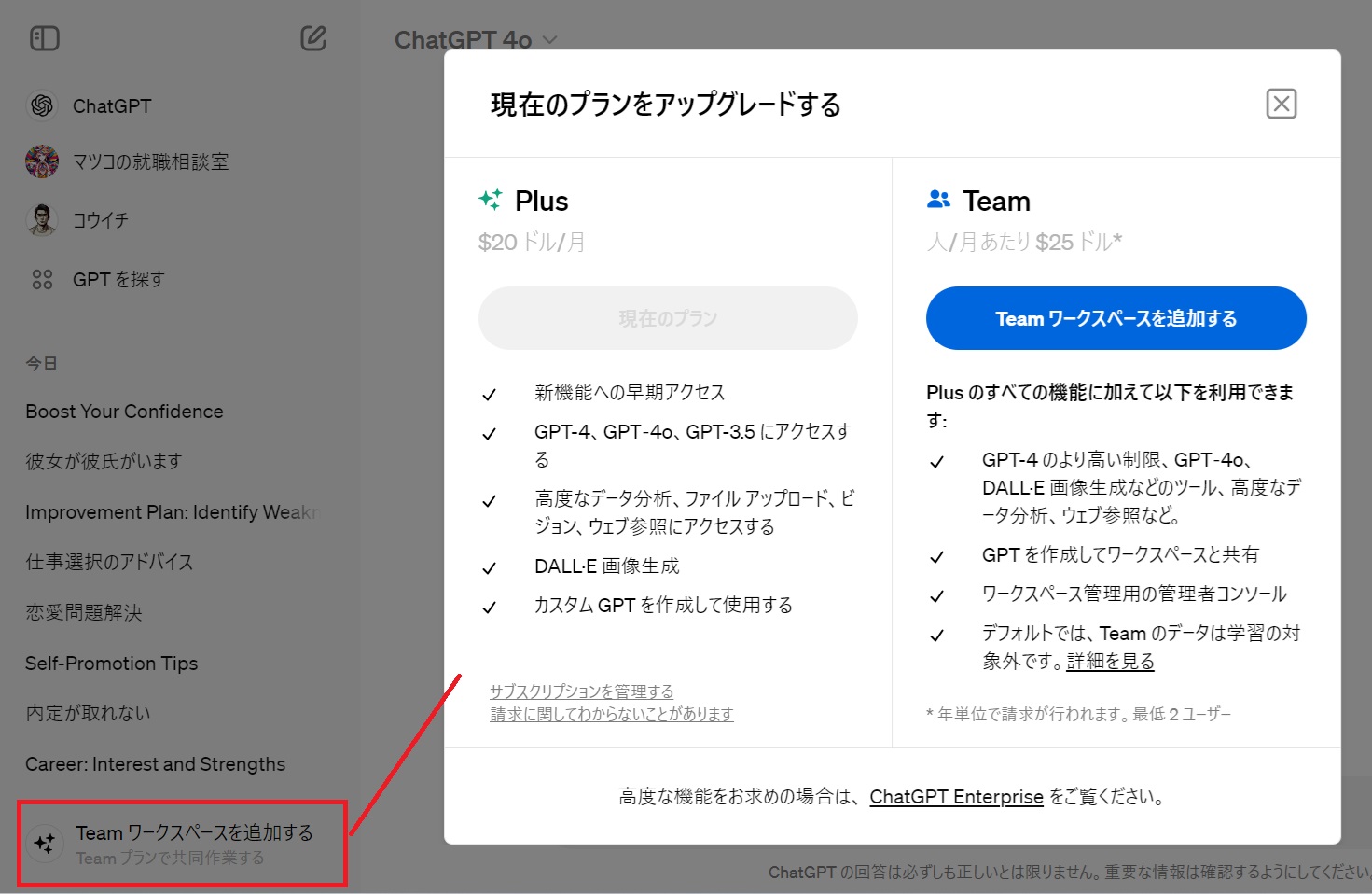Open the ChatGPT Enterprise link

(956, 796)
